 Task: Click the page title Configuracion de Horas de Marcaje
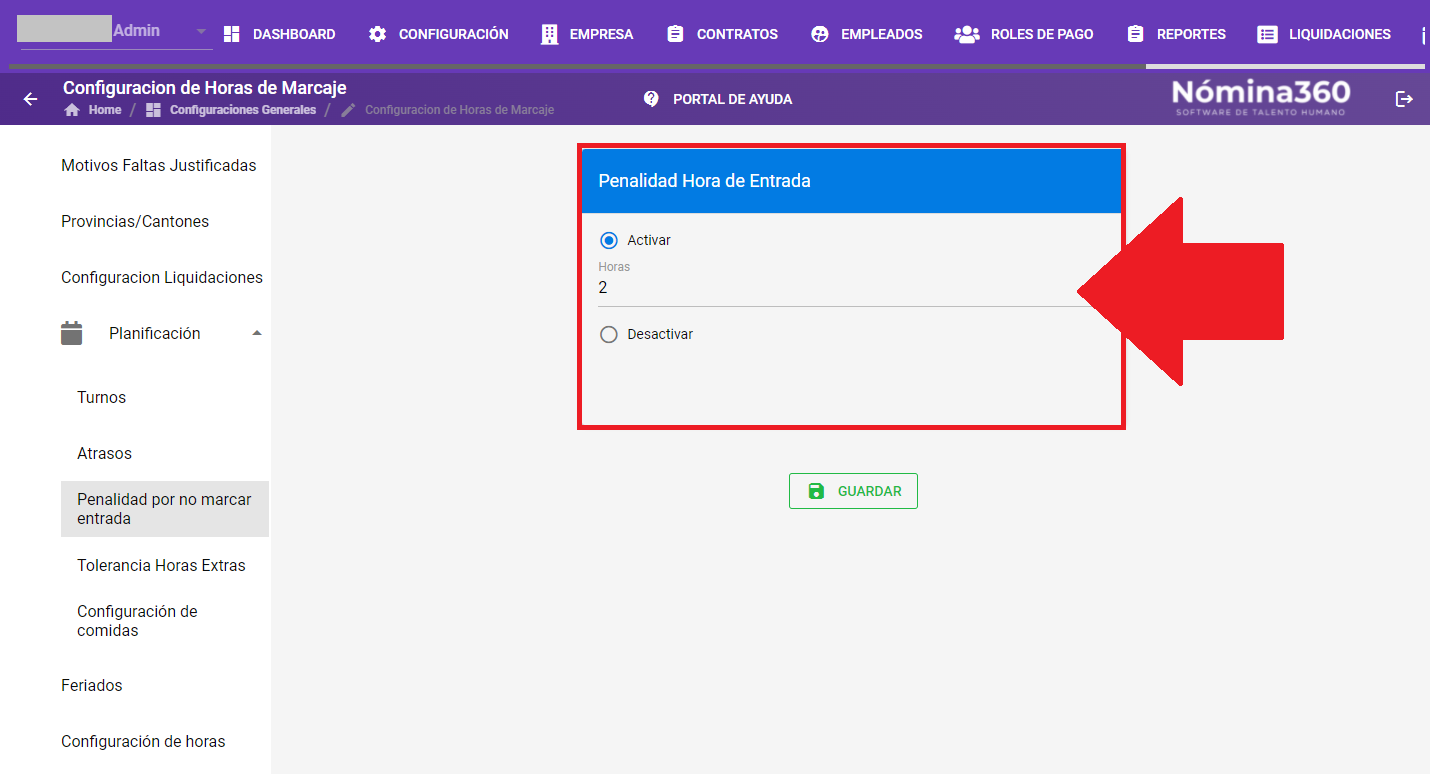coord(205,88)
